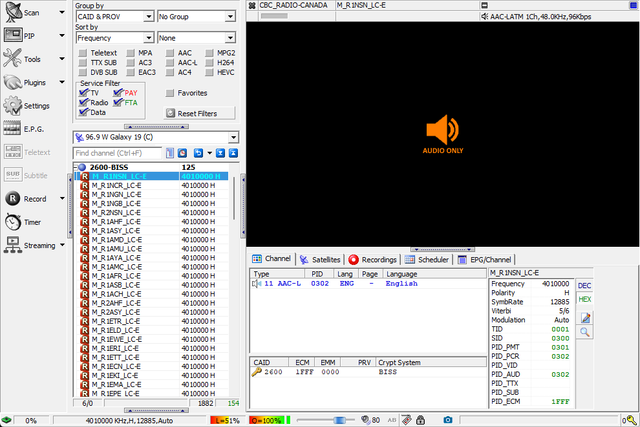Switch to the Recordings tab
640x427 pixels.
[x=372, y=259]
